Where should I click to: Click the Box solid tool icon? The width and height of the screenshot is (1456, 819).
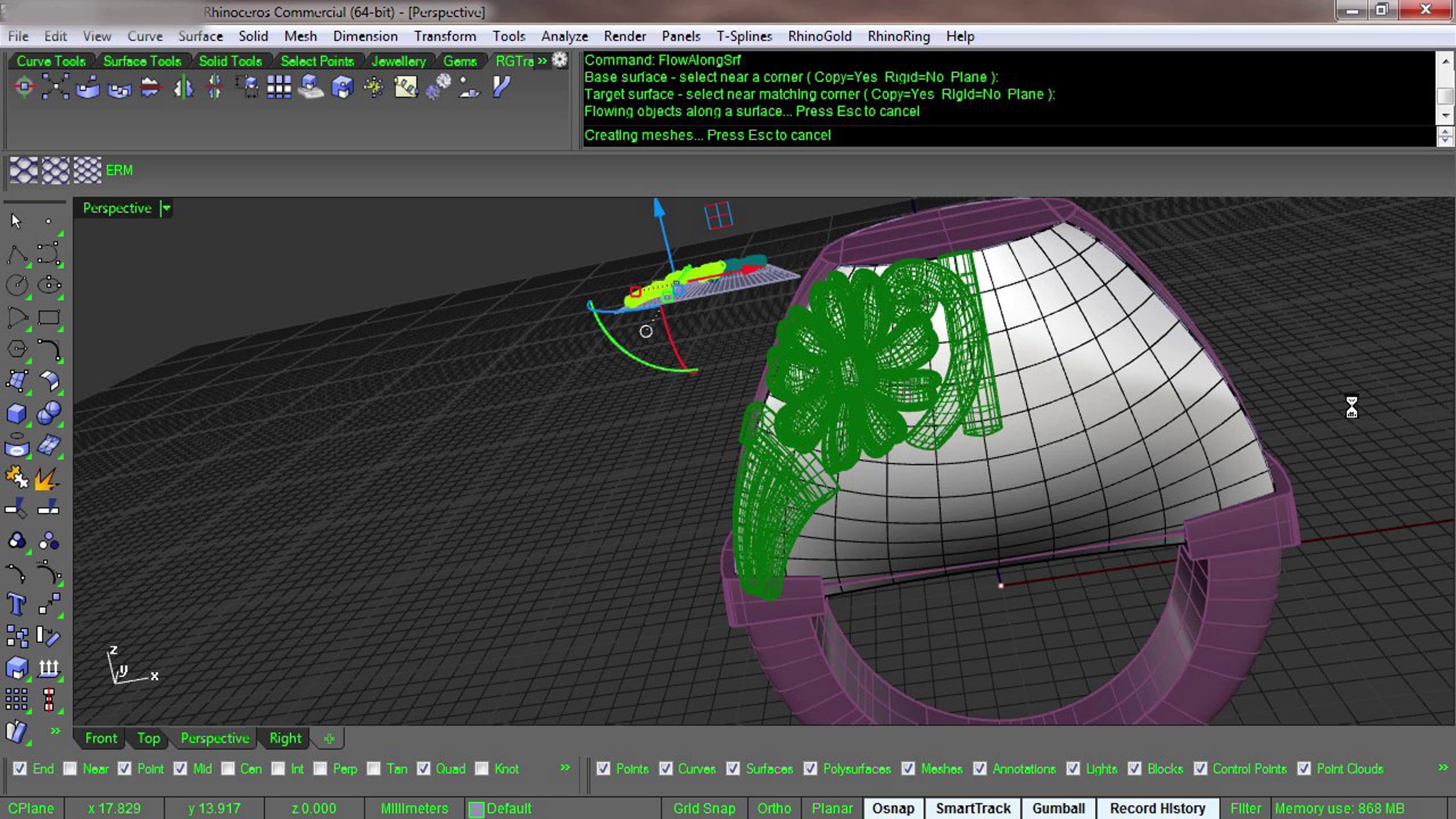[16, 414]
